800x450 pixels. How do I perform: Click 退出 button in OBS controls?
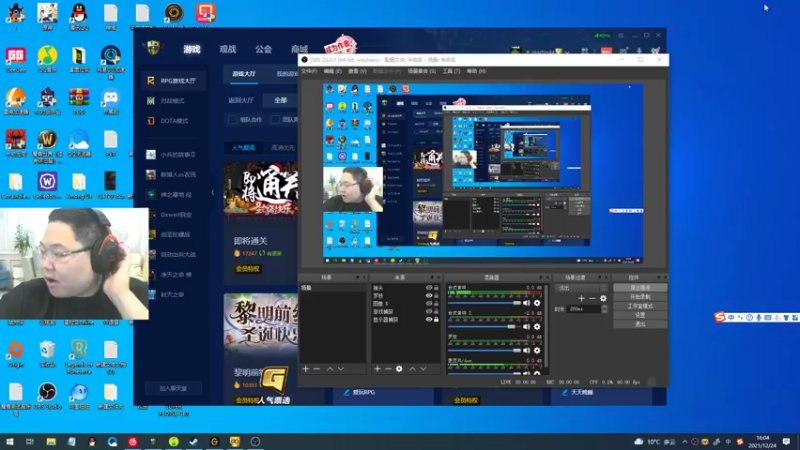[x=640, y=324]
